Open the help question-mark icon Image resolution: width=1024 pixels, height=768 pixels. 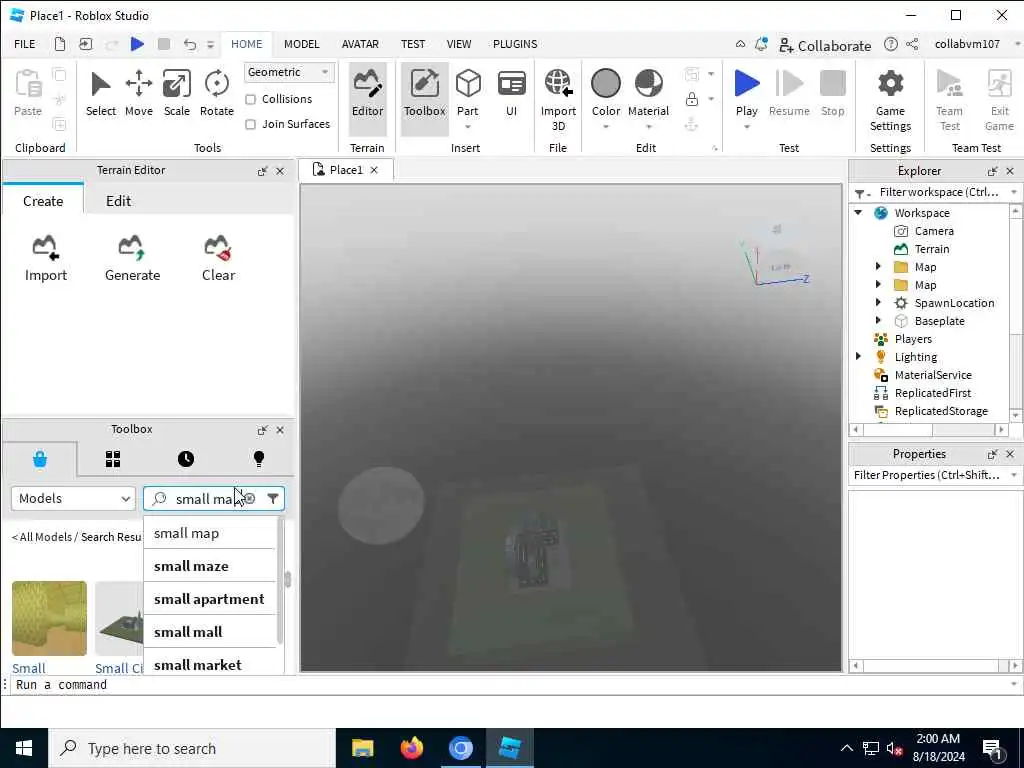point(891,44)
